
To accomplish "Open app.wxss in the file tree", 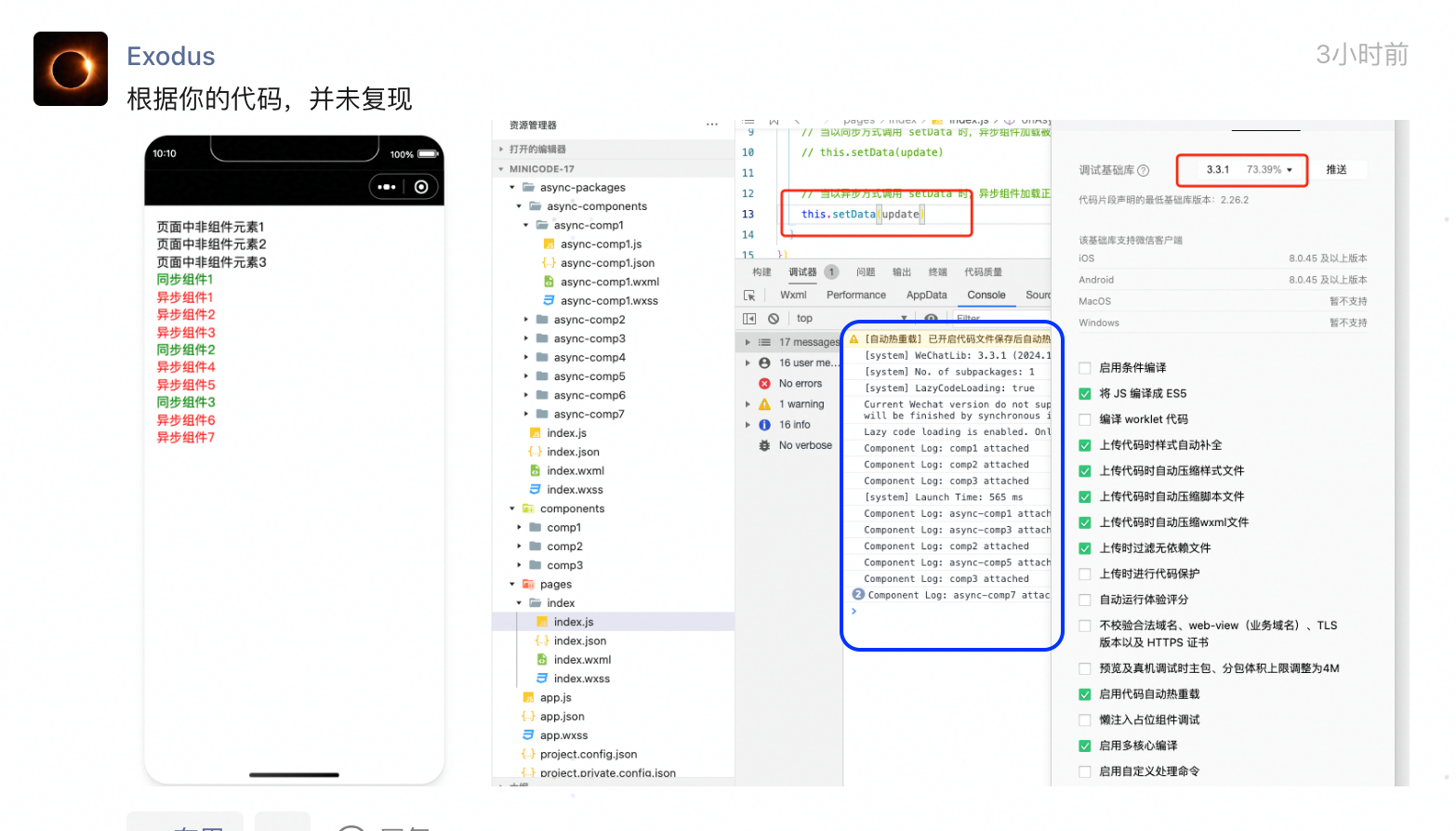I will click(563, 735).
